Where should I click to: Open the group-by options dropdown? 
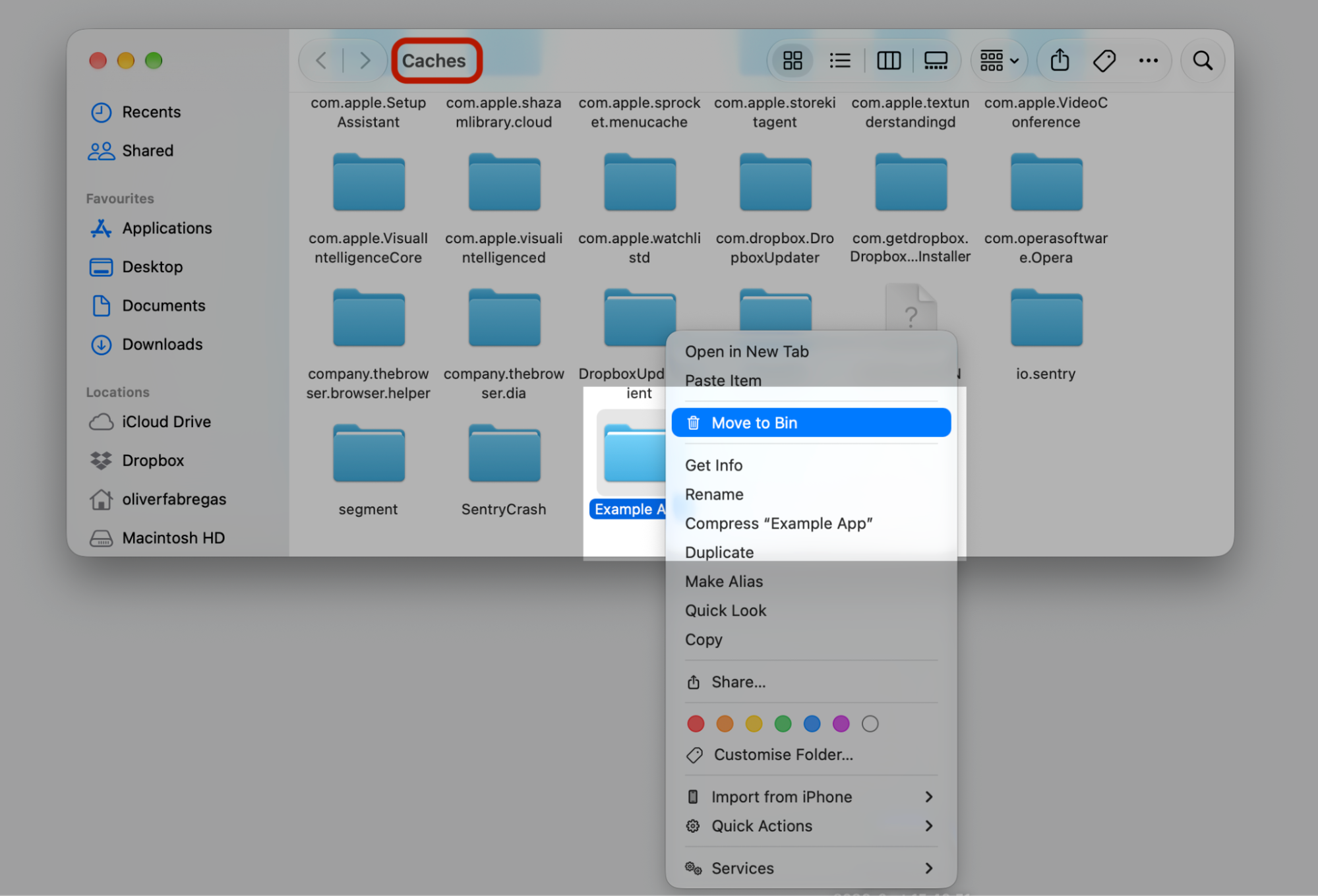[x=999, y=61]
